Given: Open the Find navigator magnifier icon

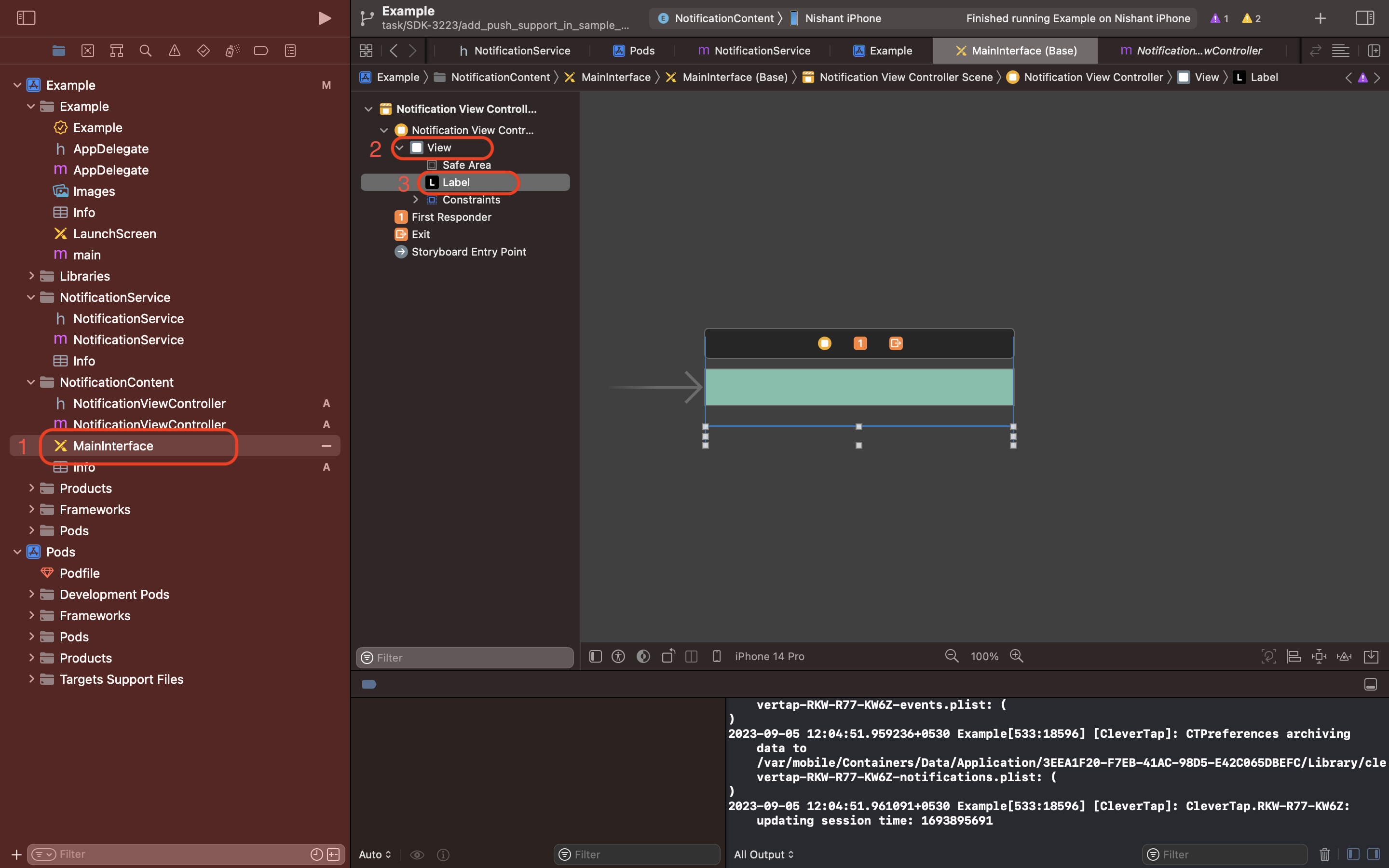Looking at the screenshot, I should [x=145, y=51].
